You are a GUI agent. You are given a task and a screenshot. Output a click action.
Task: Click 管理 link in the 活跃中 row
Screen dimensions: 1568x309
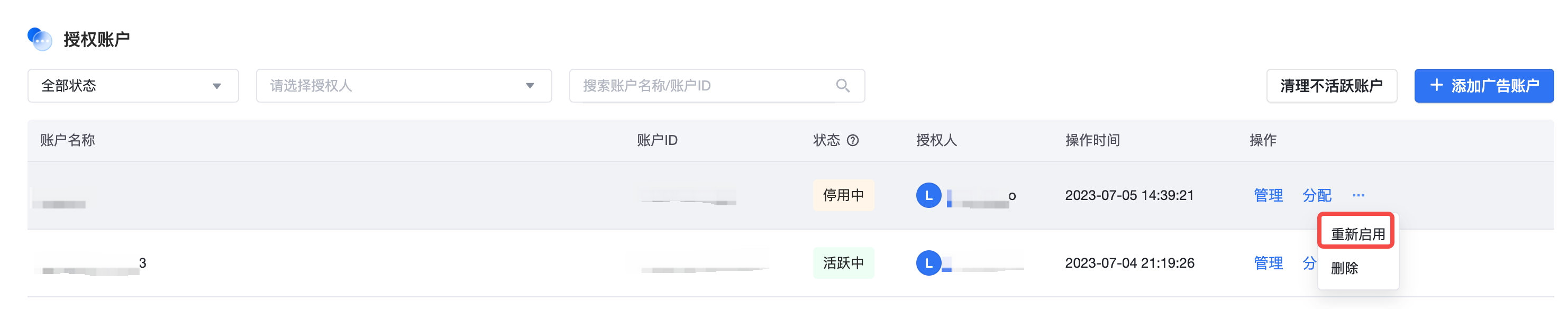tap(1268, 263)
